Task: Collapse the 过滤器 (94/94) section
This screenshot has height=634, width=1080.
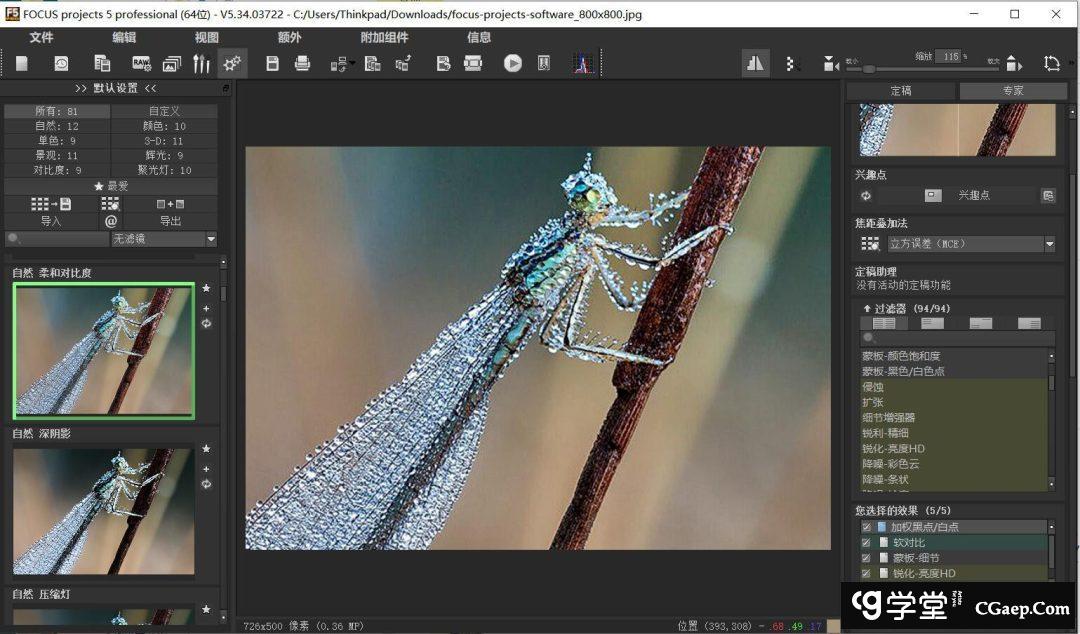Action: [867, 309]
